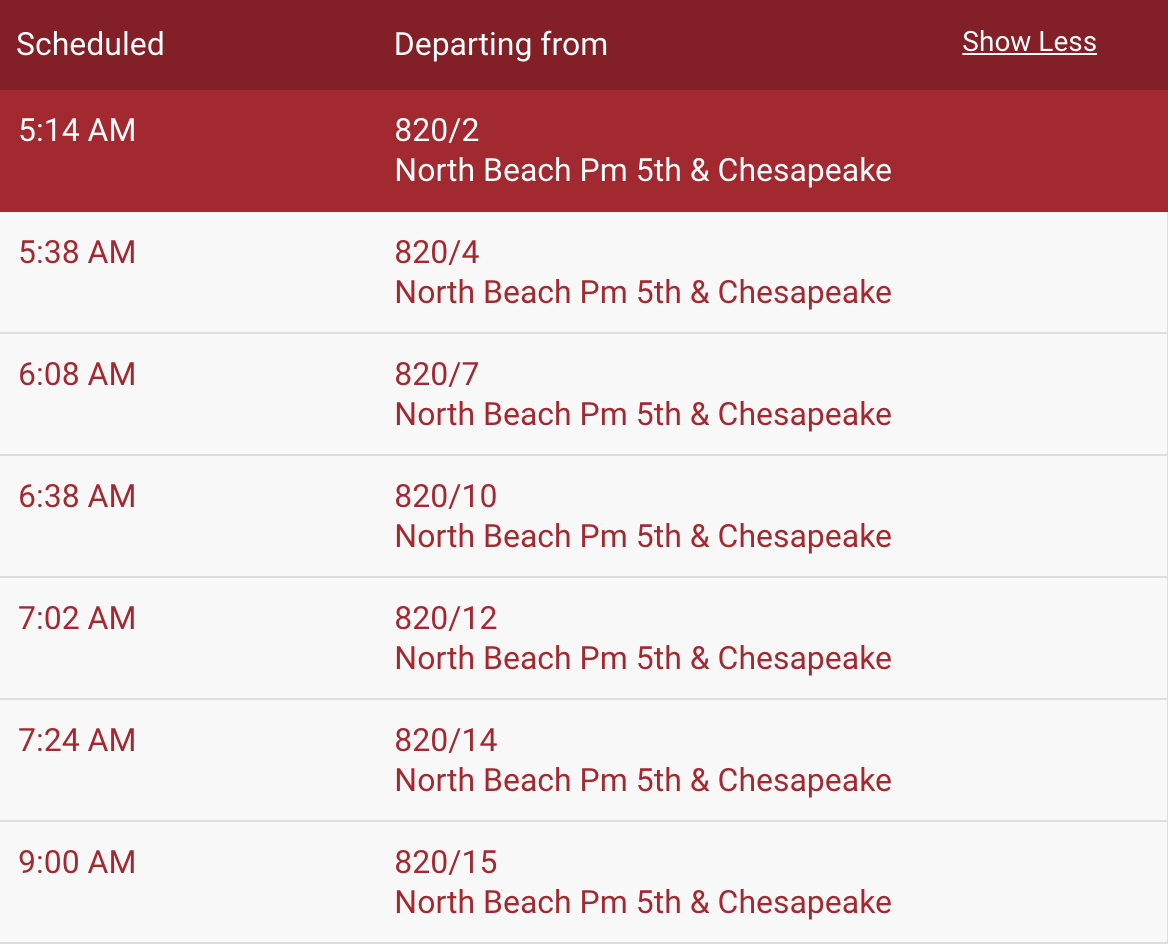Click North Beach stop under 820/2
The image size is (1168, 952).
pos(643,171)
